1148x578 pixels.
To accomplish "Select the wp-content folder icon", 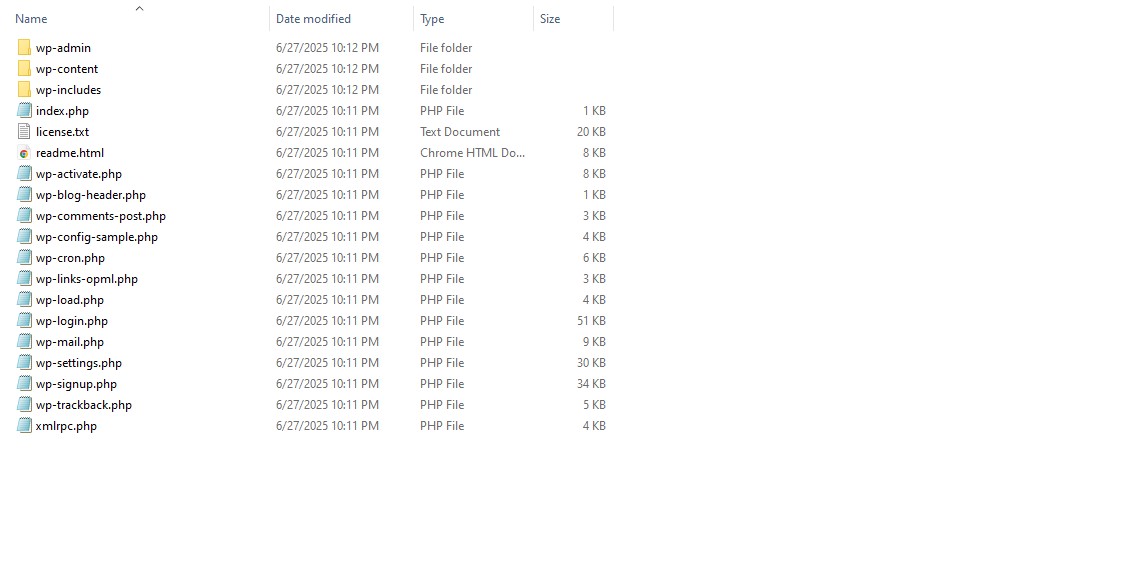I will click(24, 69).
